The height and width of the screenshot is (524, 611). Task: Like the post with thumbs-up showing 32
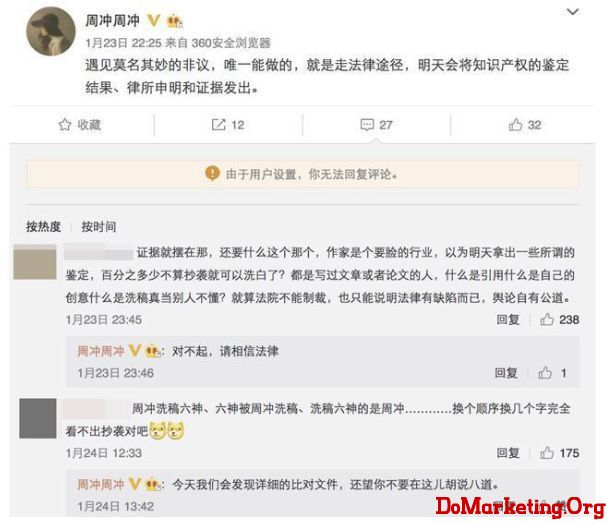(x=515, y=125)
